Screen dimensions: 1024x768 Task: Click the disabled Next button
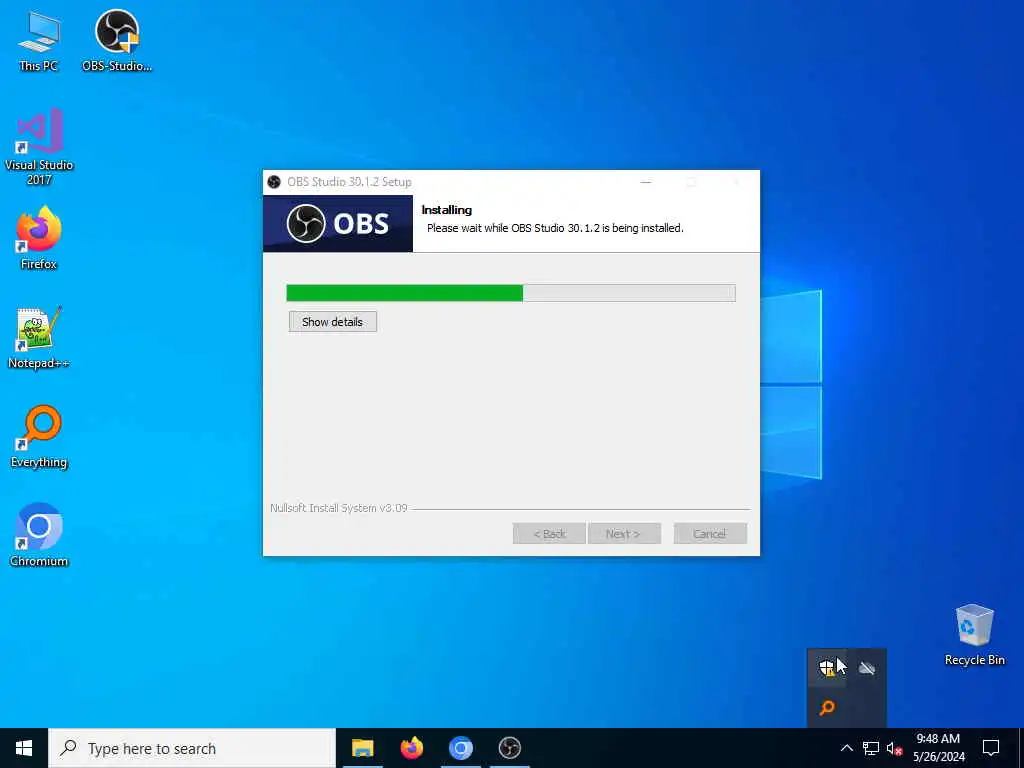(624, 534)
